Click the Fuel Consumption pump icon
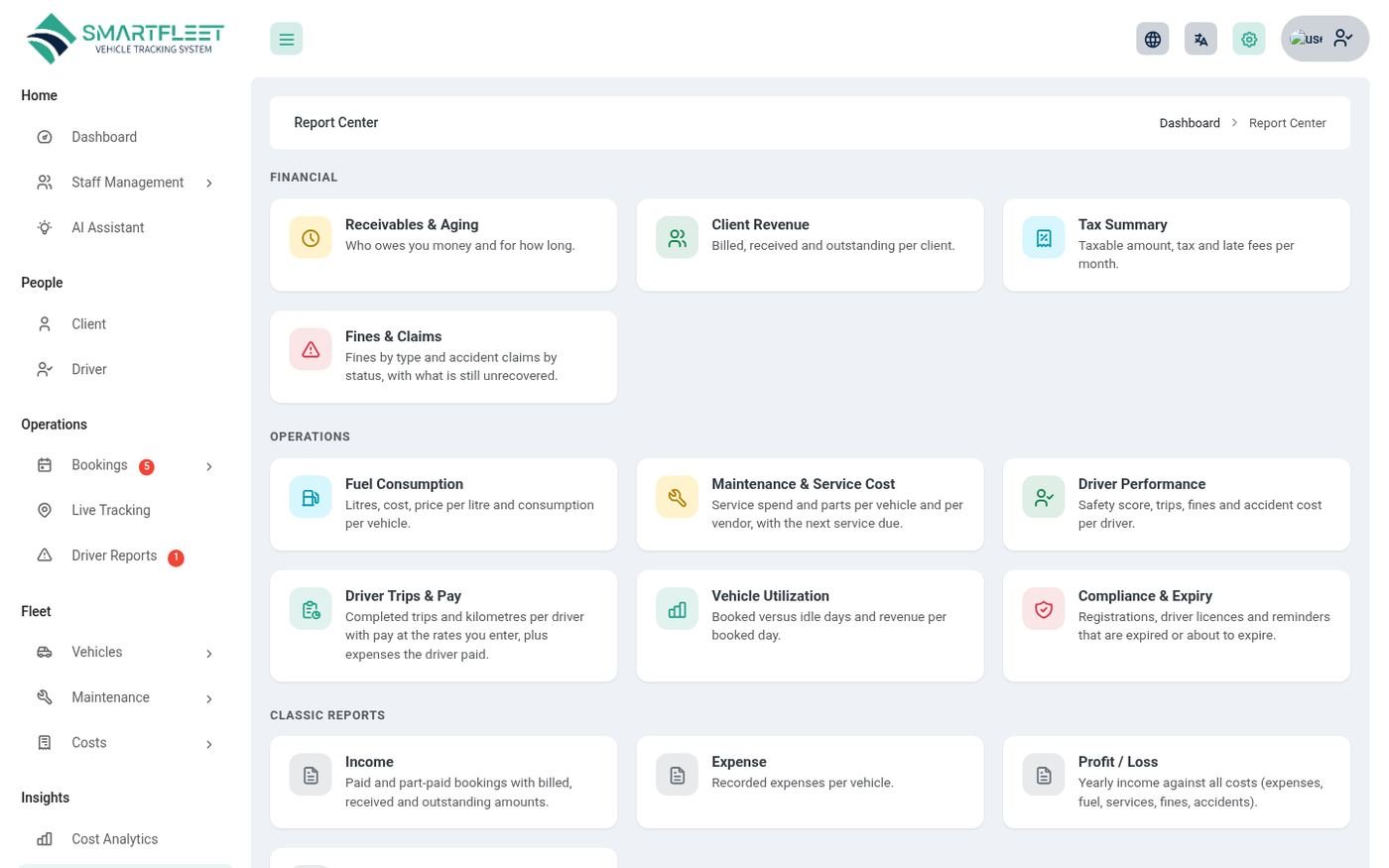Image resolution: width=1389 pixels, height=868 pixels. [x=311, y=497]
